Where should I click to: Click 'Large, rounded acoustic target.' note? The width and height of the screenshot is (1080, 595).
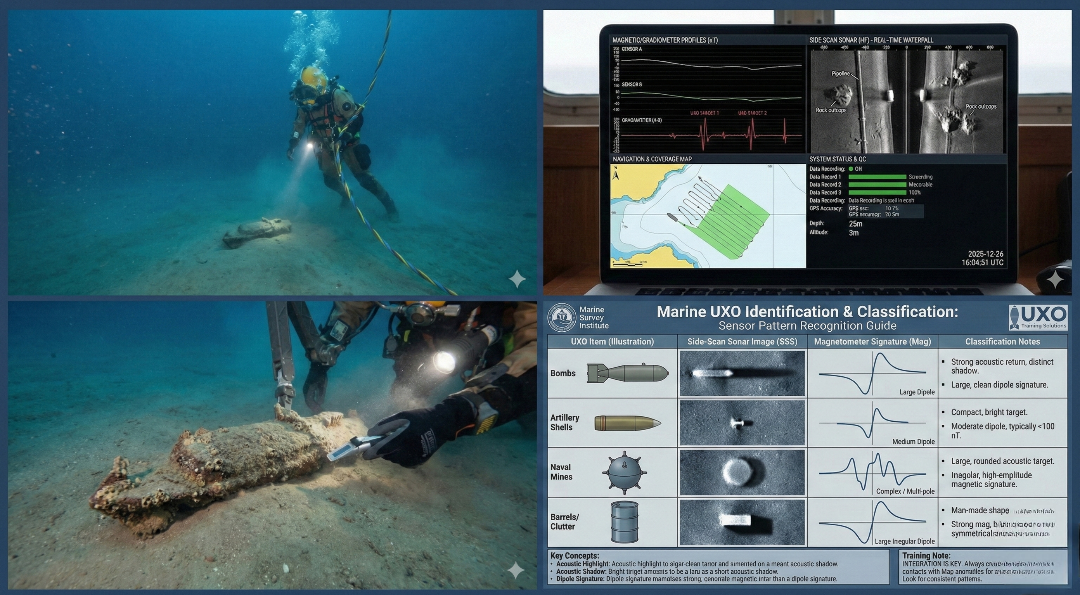coord(1002,461)
